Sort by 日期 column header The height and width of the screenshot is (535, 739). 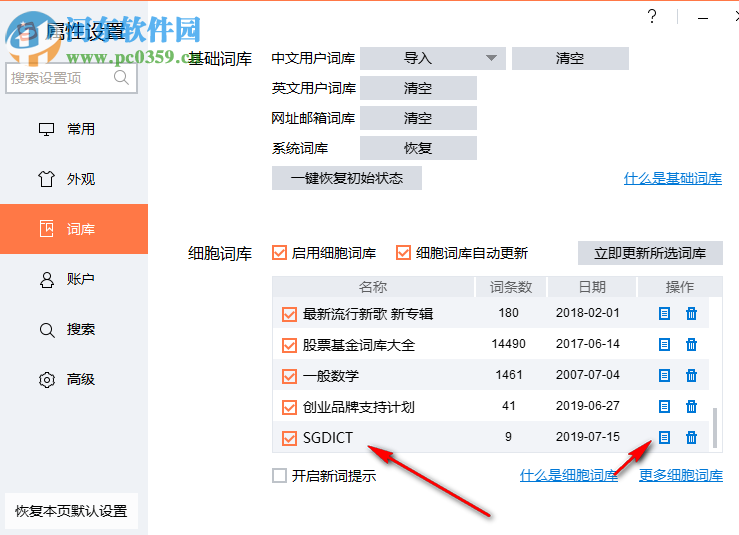tap(592, 287)
